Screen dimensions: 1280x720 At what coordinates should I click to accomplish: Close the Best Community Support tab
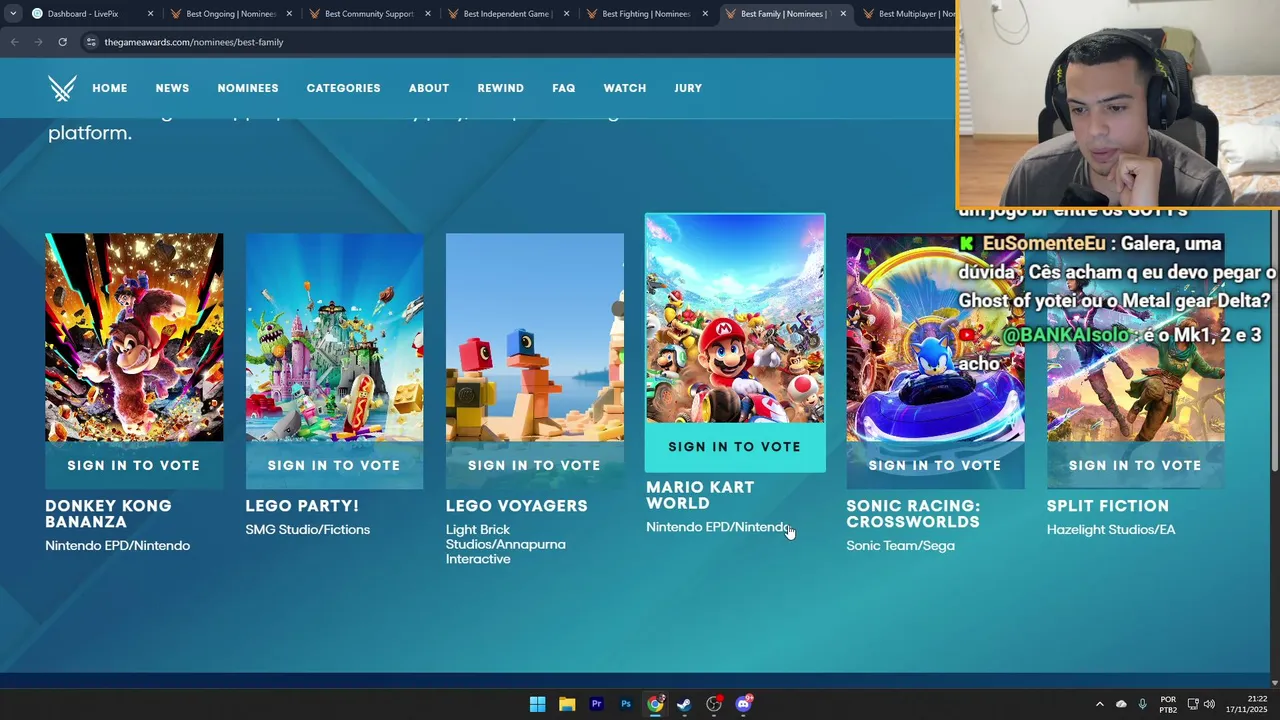click(428, 14)
